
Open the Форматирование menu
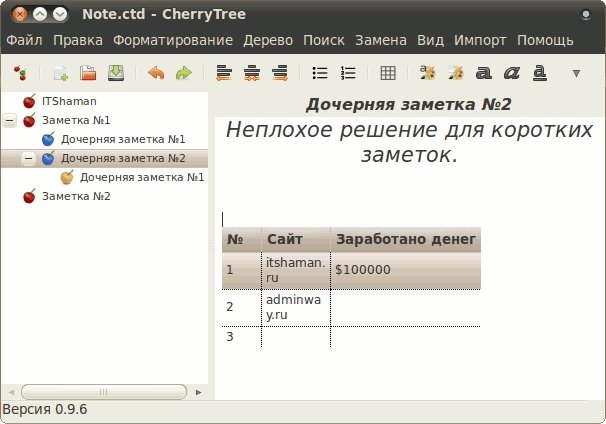click(173, 41)
